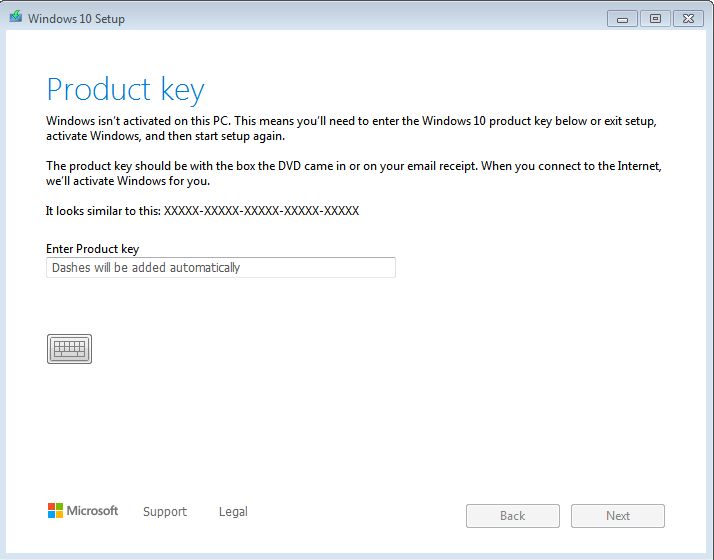Click the Enter Product key label
Viewport: 714px width, 560px height.
(x=92, y=249)
